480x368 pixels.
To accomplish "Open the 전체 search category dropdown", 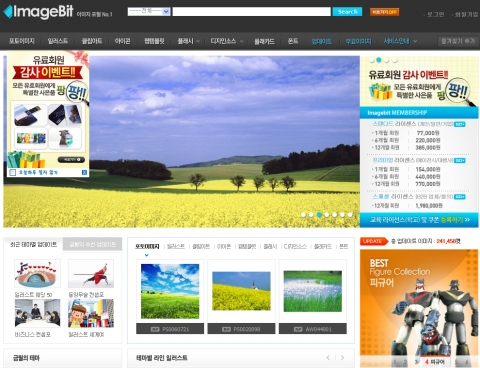I will (149, 11).
